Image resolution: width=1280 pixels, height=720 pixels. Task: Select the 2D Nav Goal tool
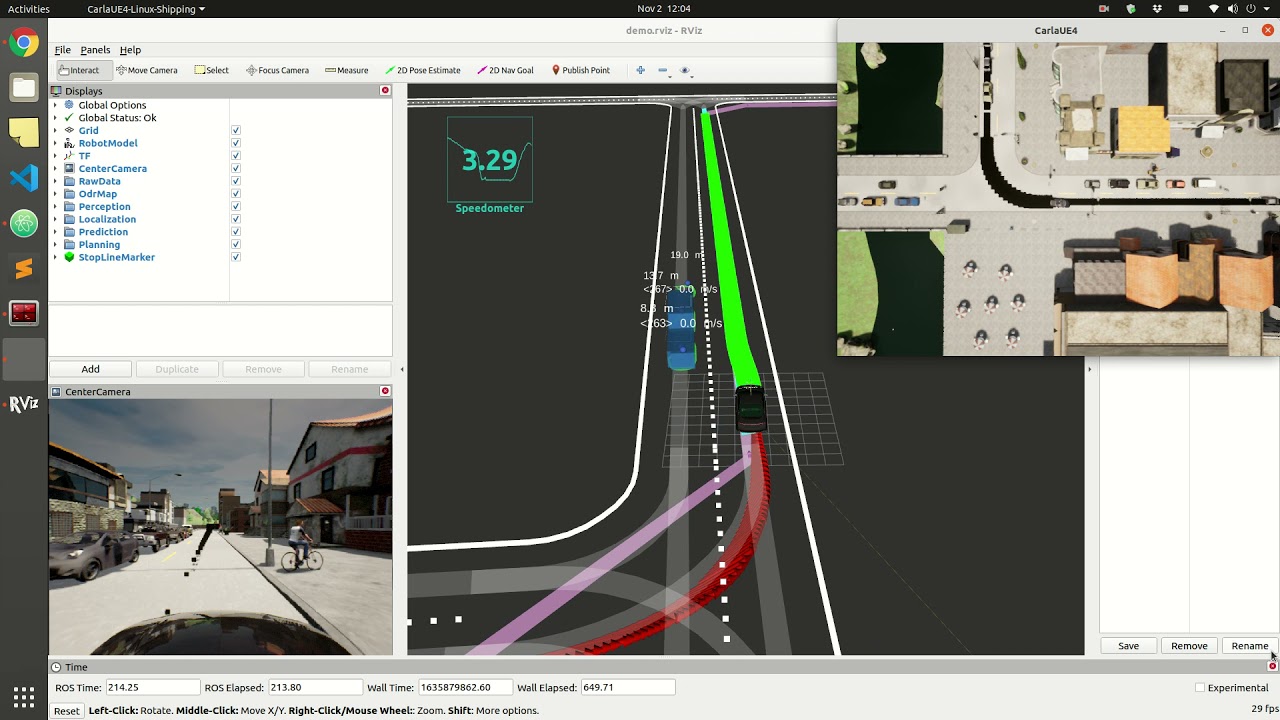point(506,70)
